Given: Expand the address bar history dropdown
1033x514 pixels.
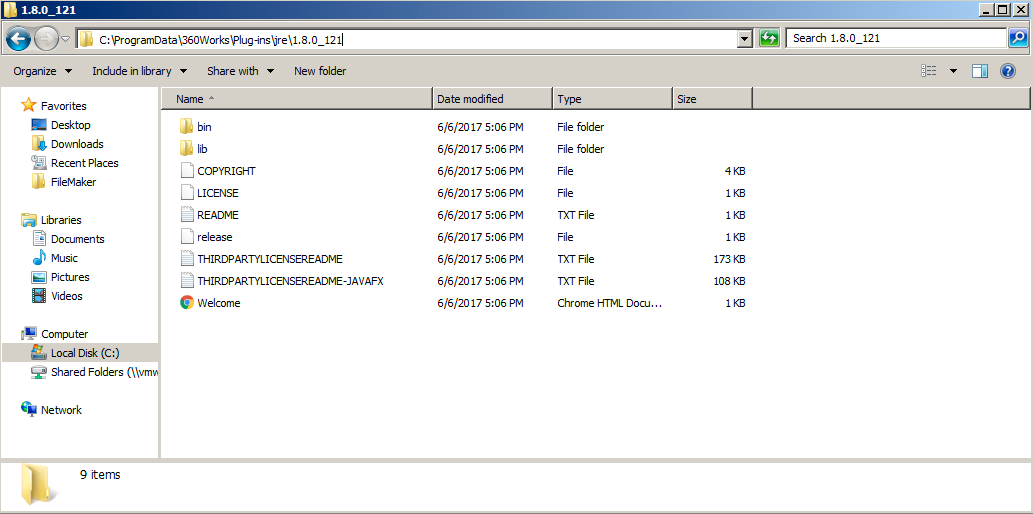Looking at the screenshot, I should (745, 39).
